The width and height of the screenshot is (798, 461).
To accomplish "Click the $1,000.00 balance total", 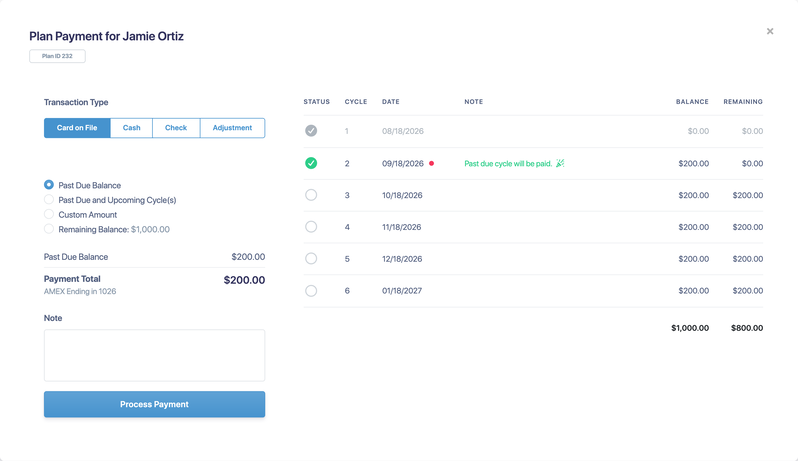I will (690, 328).
